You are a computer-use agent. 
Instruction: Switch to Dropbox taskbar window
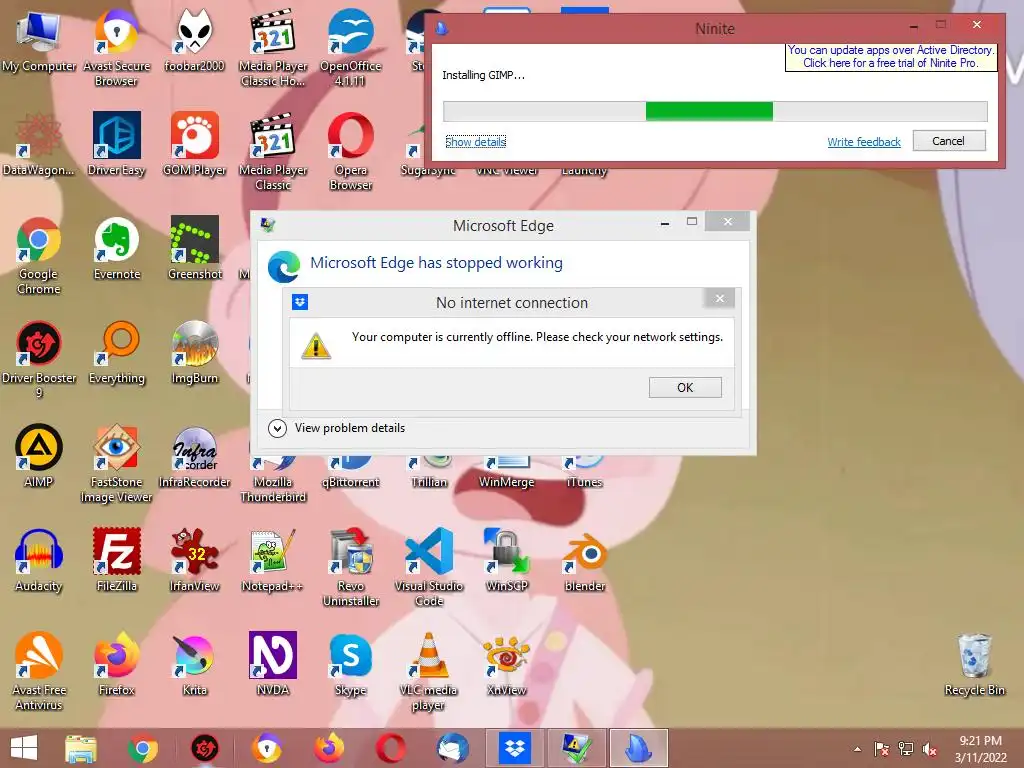(x=515, y=748)
